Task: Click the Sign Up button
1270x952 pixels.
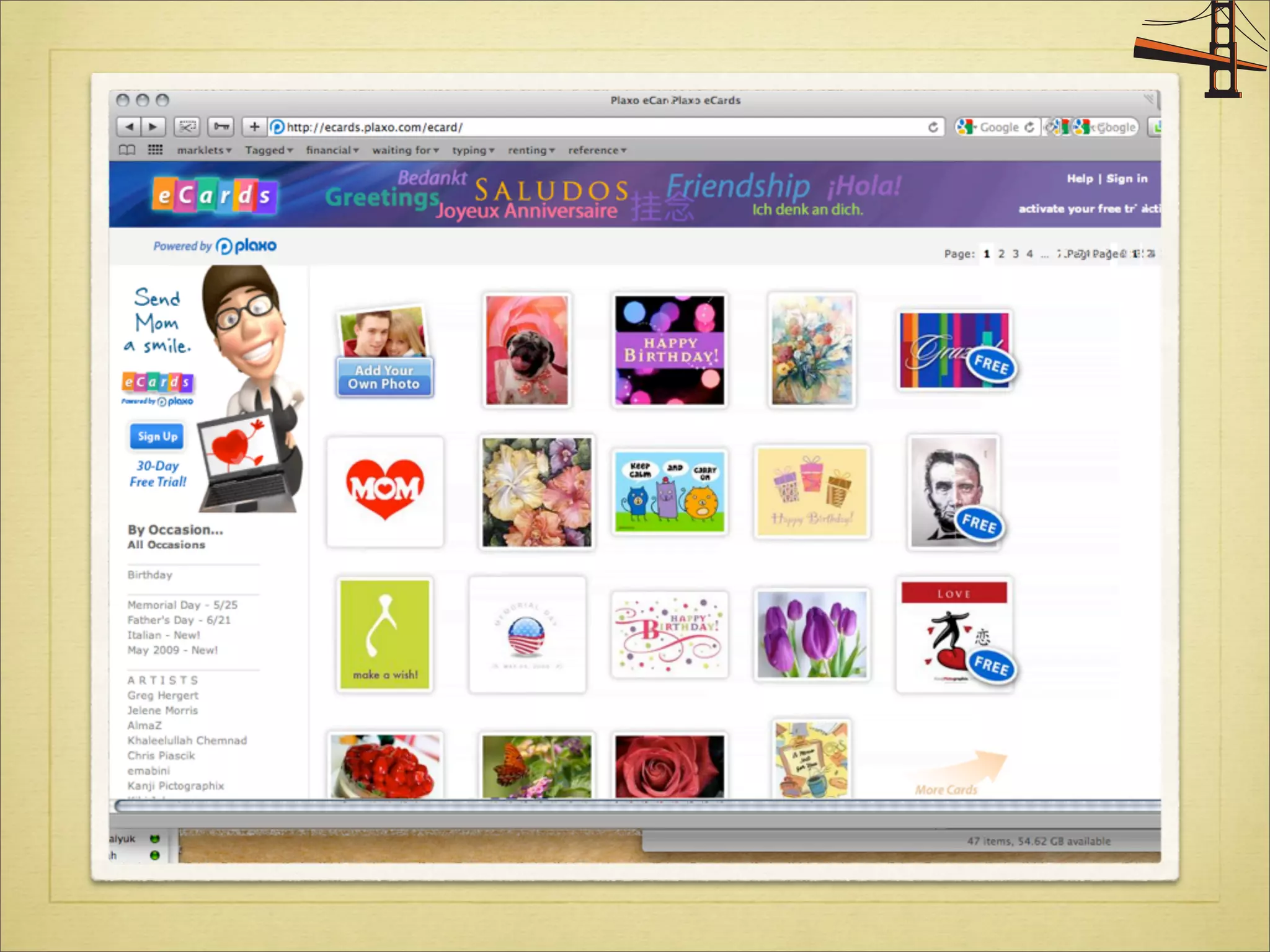Action: point(157,436)
